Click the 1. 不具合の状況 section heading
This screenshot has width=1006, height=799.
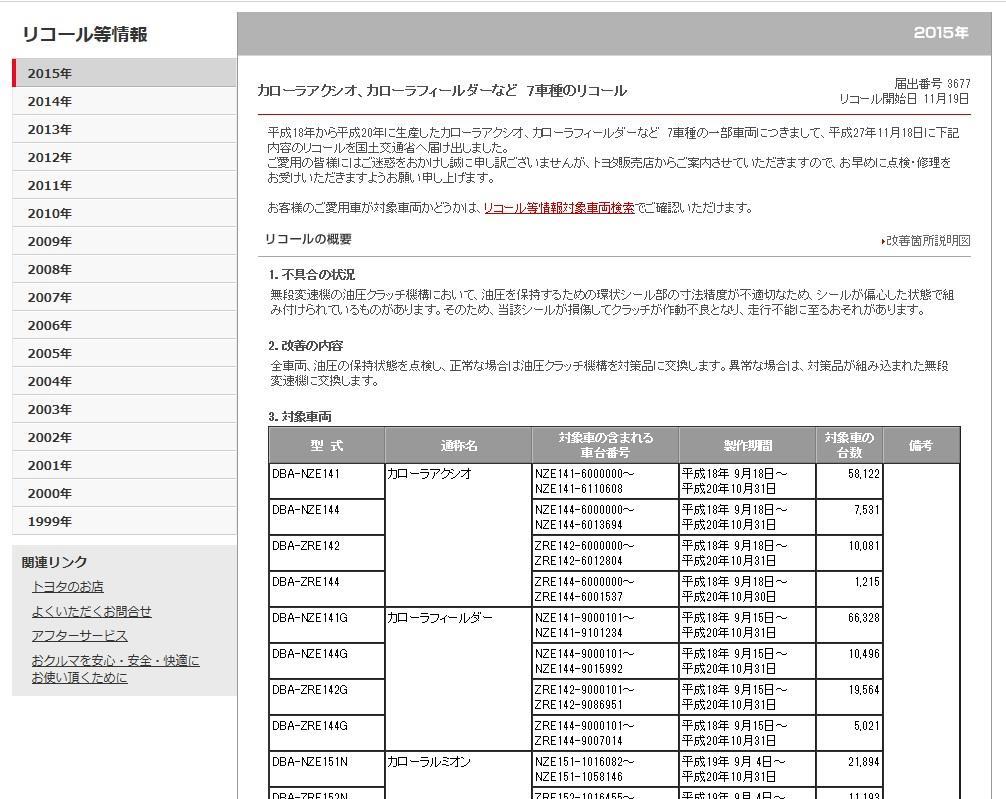tap(312, 275)
